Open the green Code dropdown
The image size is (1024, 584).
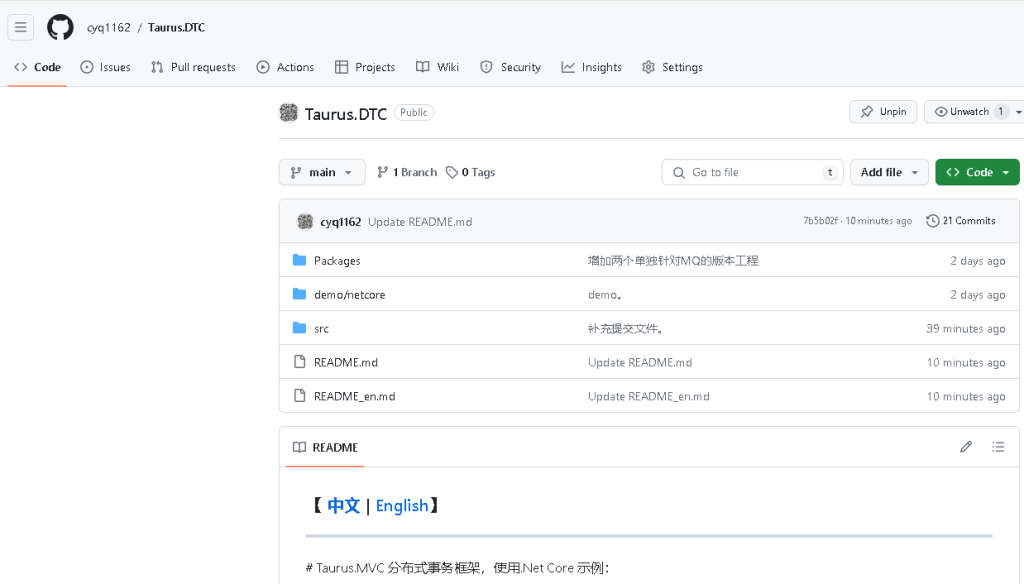click(x=977, y=172)
